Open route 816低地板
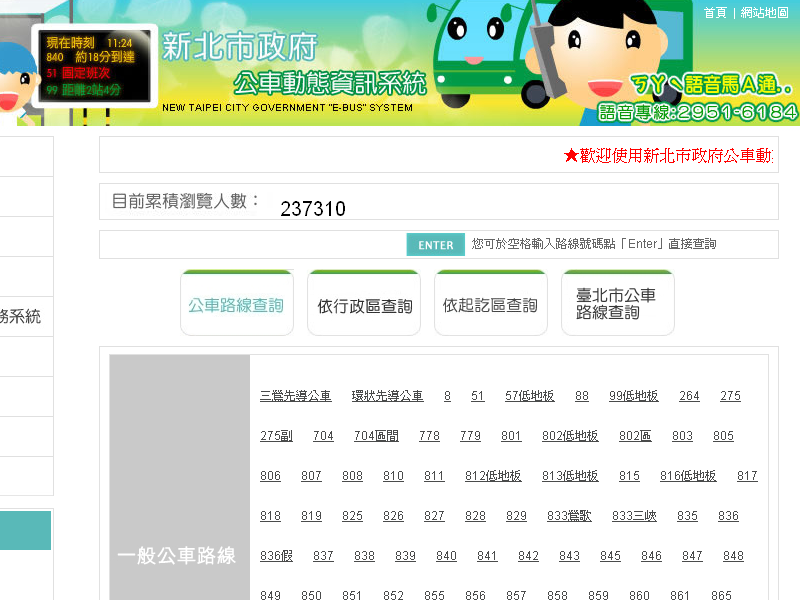 688,476
